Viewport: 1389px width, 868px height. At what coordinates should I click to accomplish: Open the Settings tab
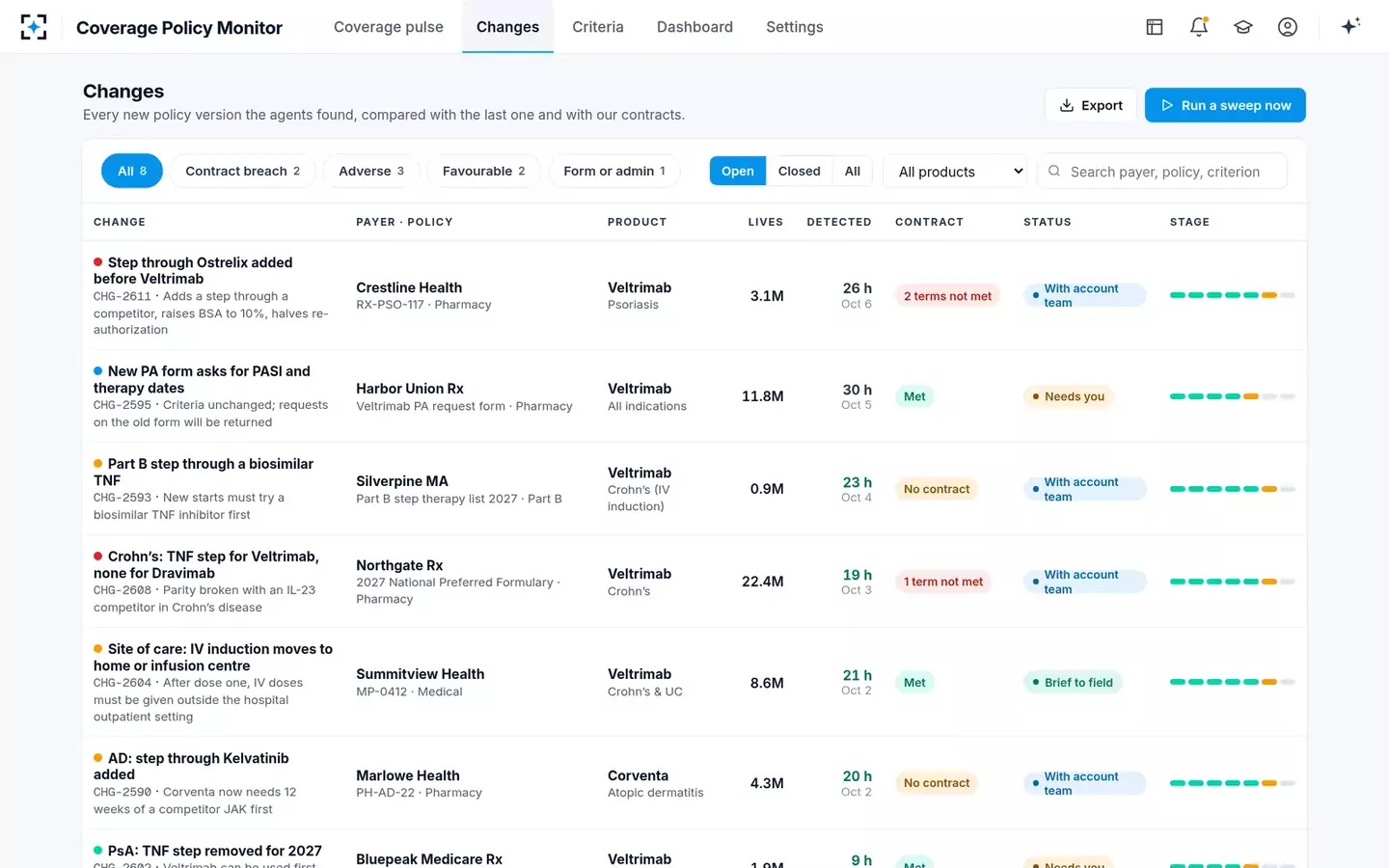coord(795,27)
